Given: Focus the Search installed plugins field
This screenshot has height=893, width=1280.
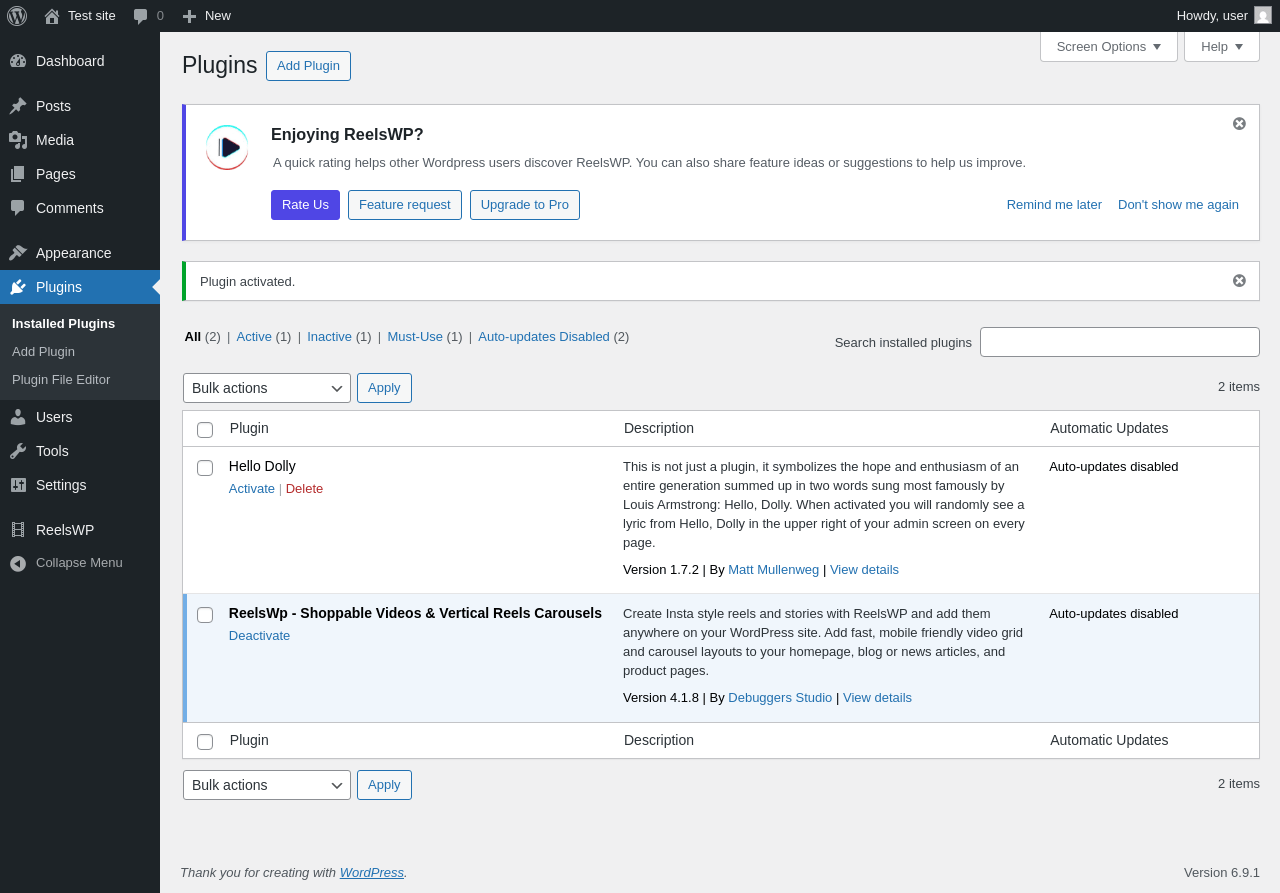Looking at the screenshot, I should pyautogui.click(x=1119, y=342).
